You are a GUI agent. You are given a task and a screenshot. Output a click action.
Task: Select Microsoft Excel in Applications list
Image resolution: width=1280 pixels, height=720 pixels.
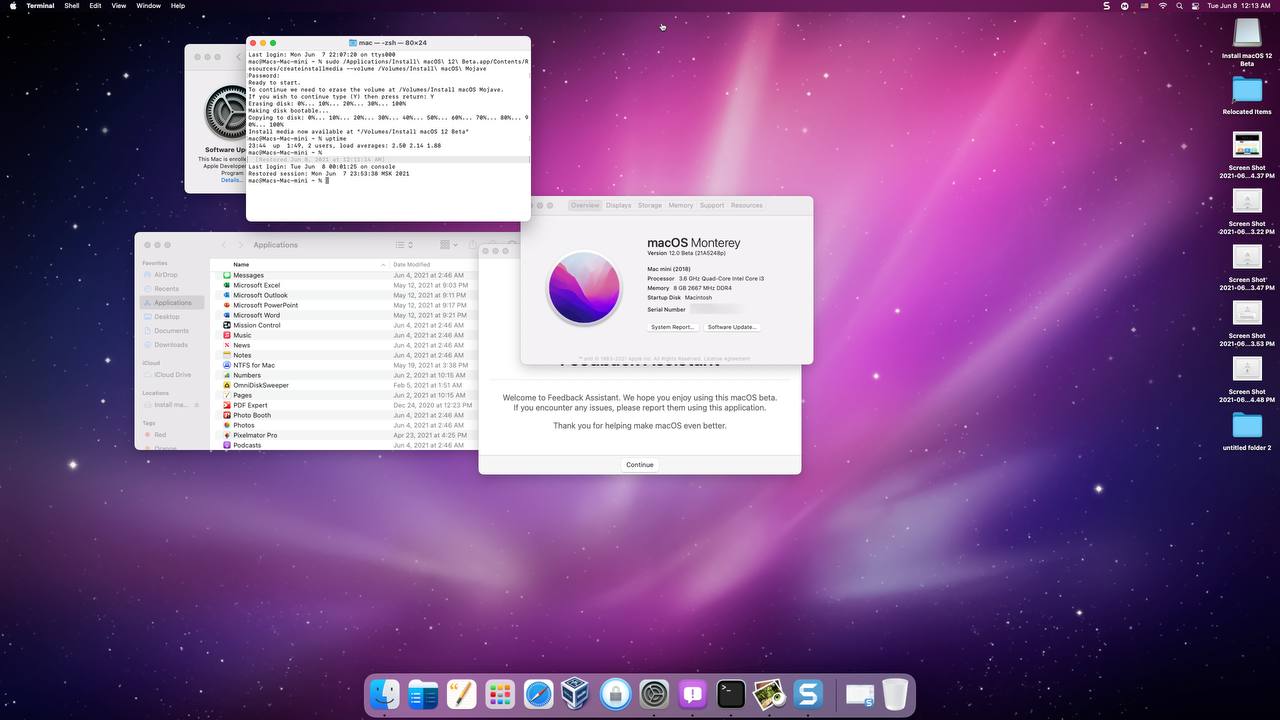click(344, 285)
